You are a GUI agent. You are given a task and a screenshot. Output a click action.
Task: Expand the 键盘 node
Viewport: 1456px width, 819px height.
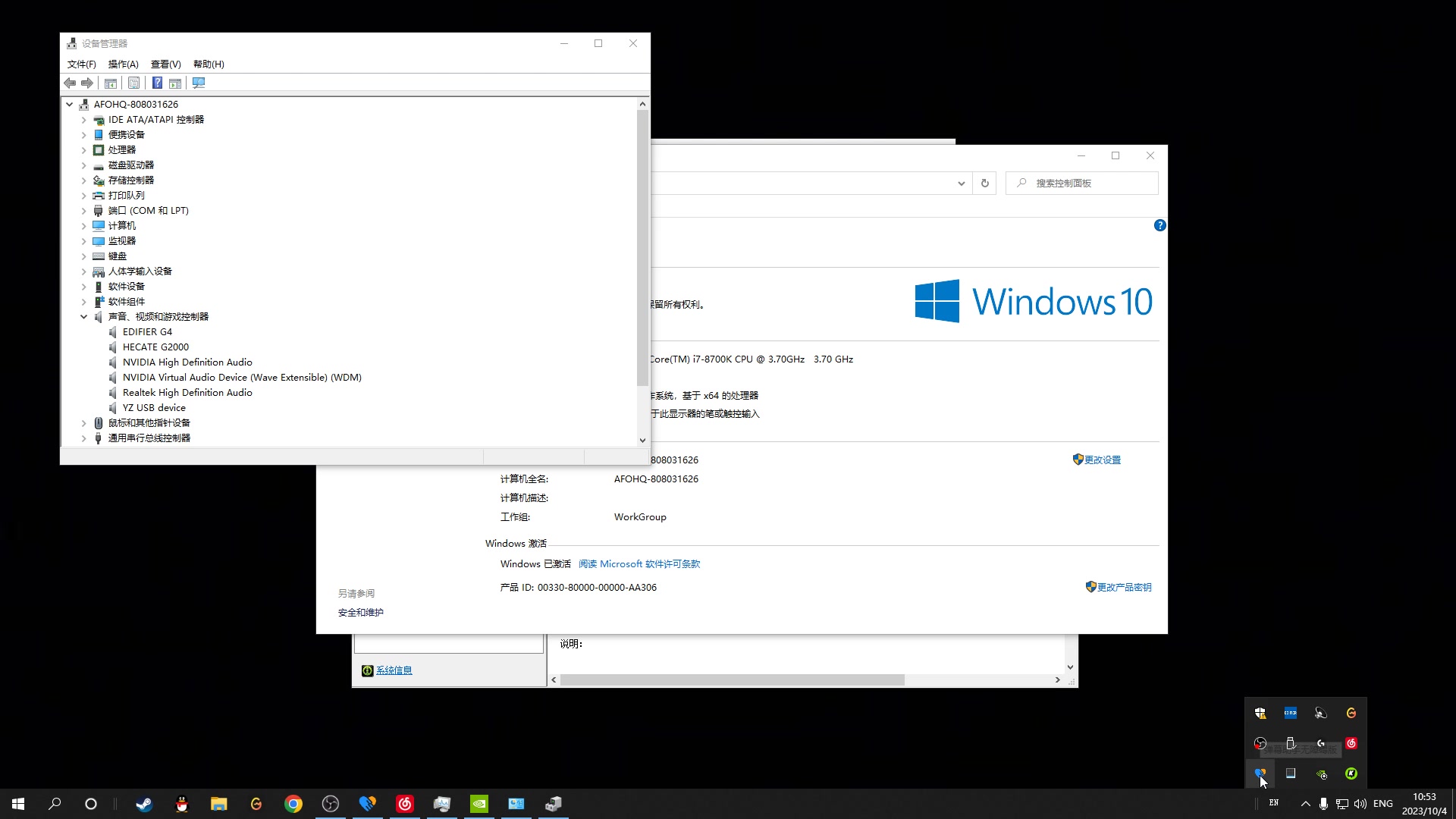[x=83, y=256]
